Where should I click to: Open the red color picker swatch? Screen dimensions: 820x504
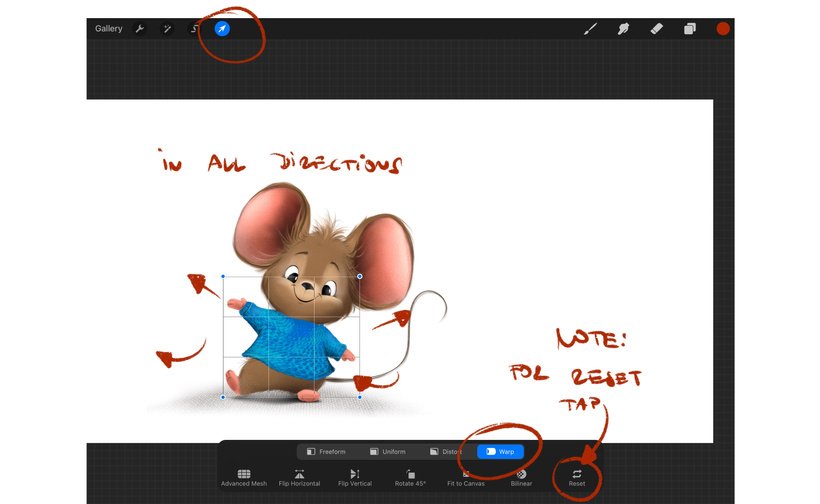(x=723, y=29)
